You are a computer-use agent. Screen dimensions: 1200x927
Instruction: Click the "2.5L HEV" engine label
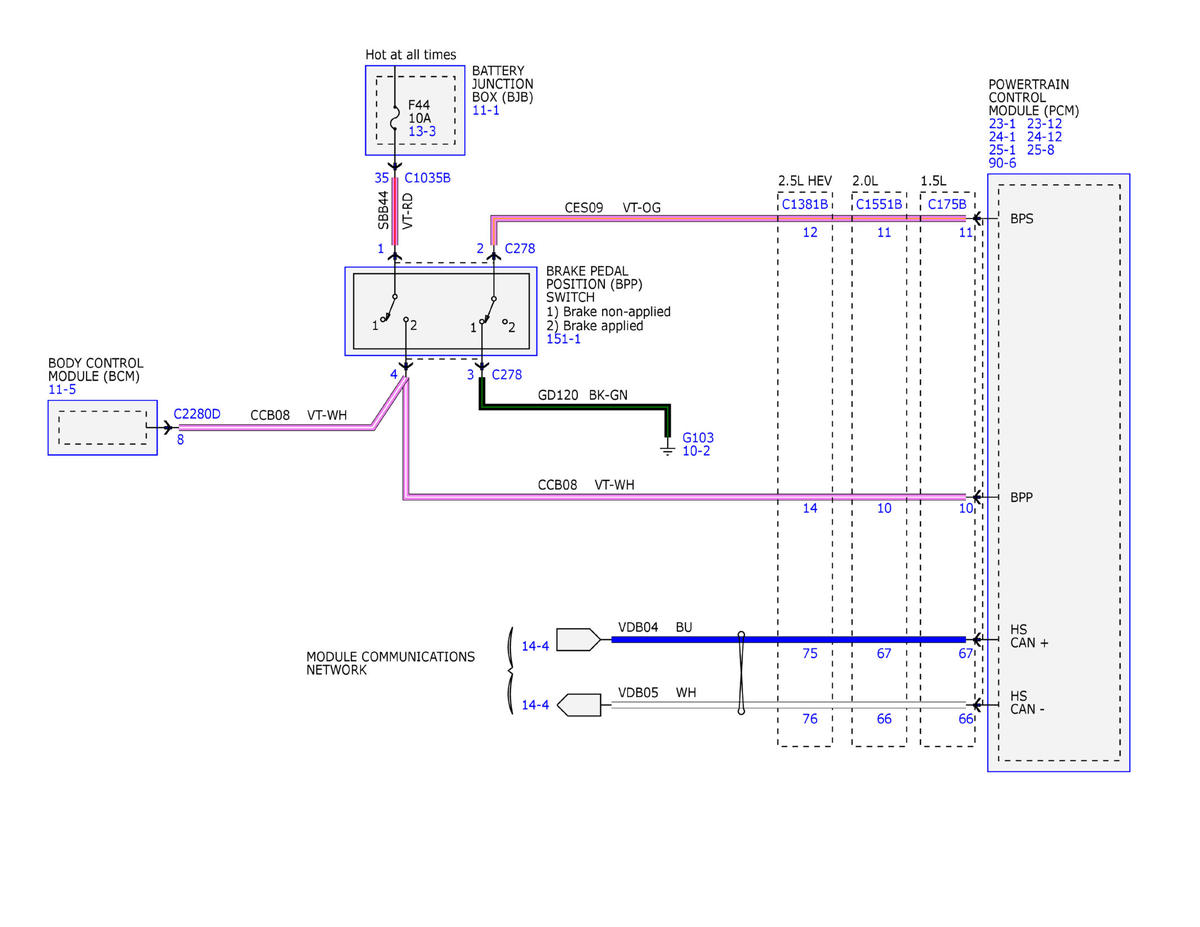tap(805, 180)
